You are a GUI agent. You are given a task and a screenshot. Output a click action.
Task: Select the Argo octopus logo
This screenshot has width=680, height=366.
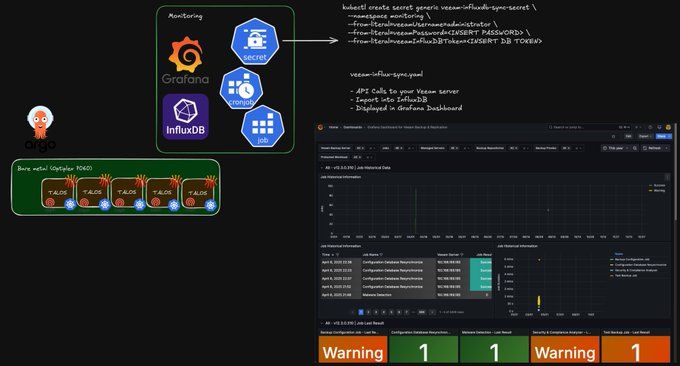click(40, 128)
